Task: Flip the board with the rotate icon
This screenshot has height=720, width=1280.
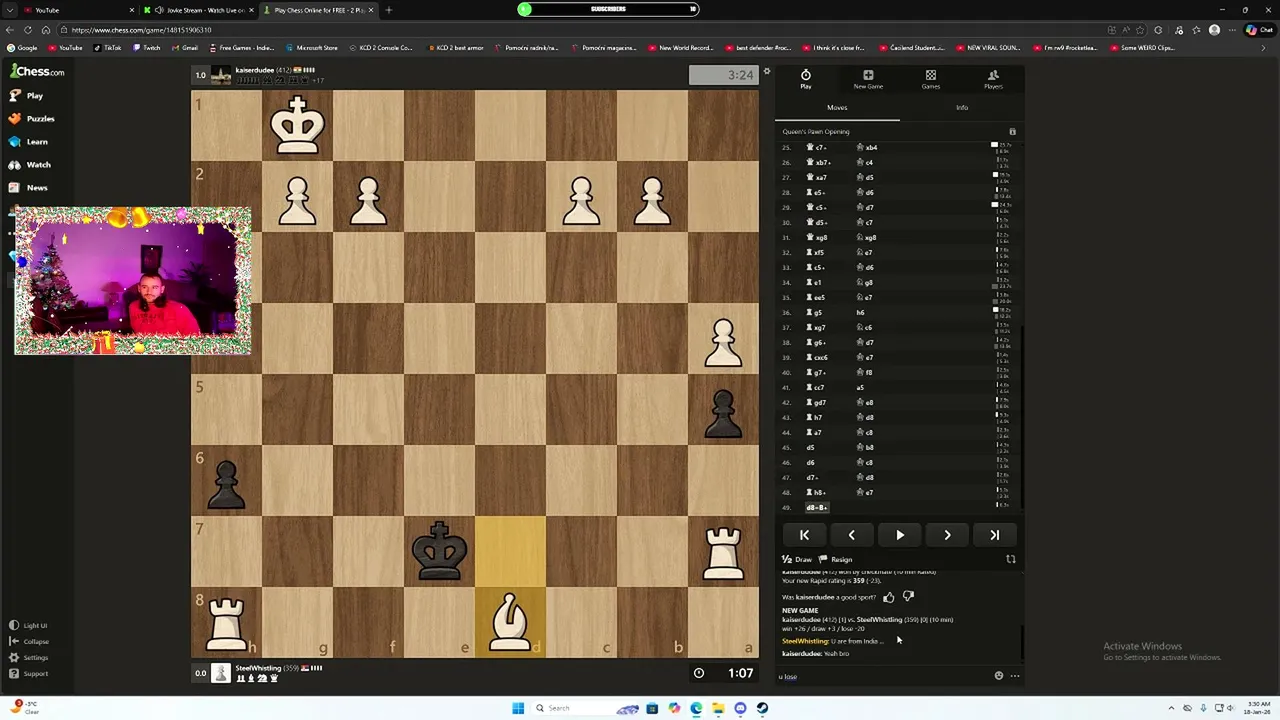Action: (1010, 560)
